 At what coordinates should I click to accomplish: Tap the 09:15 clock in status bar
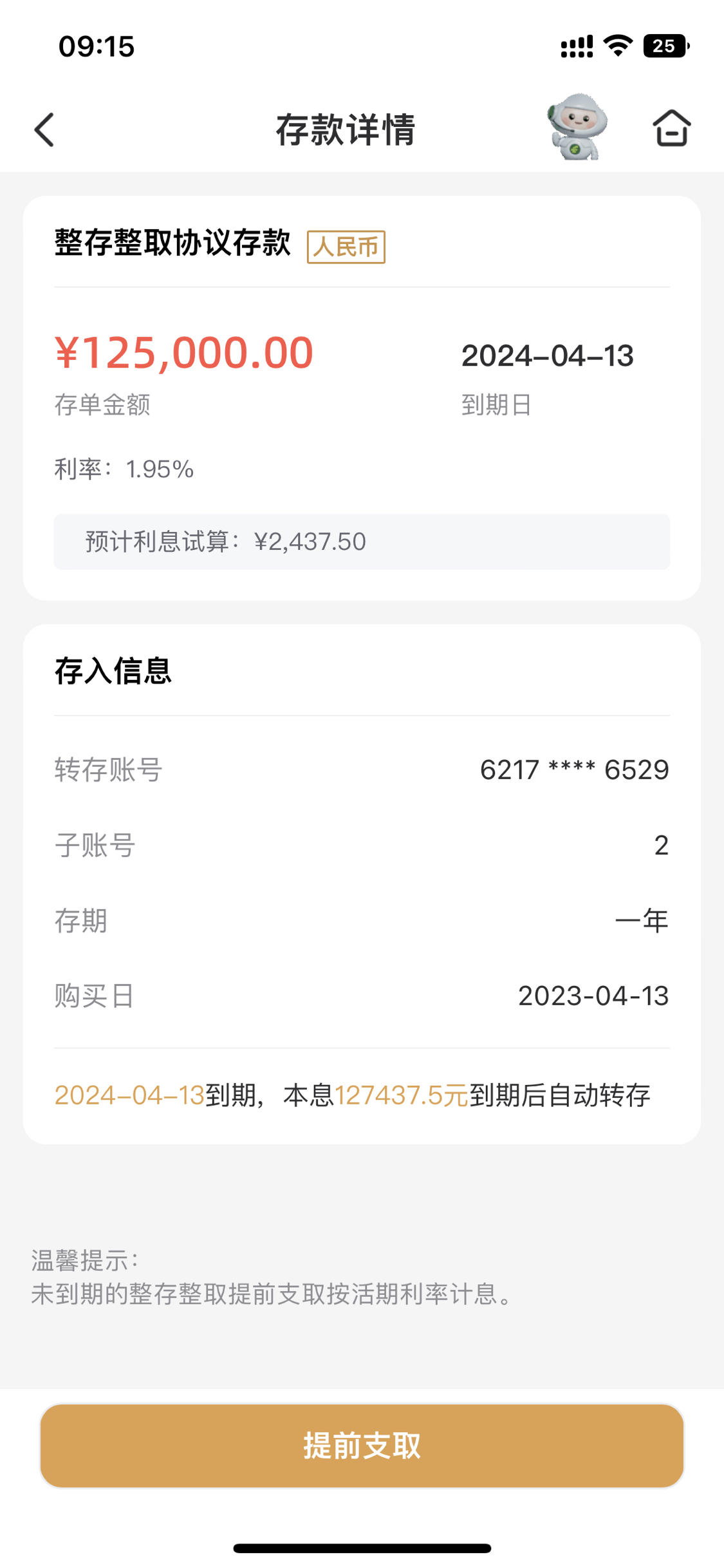(97, 46)
